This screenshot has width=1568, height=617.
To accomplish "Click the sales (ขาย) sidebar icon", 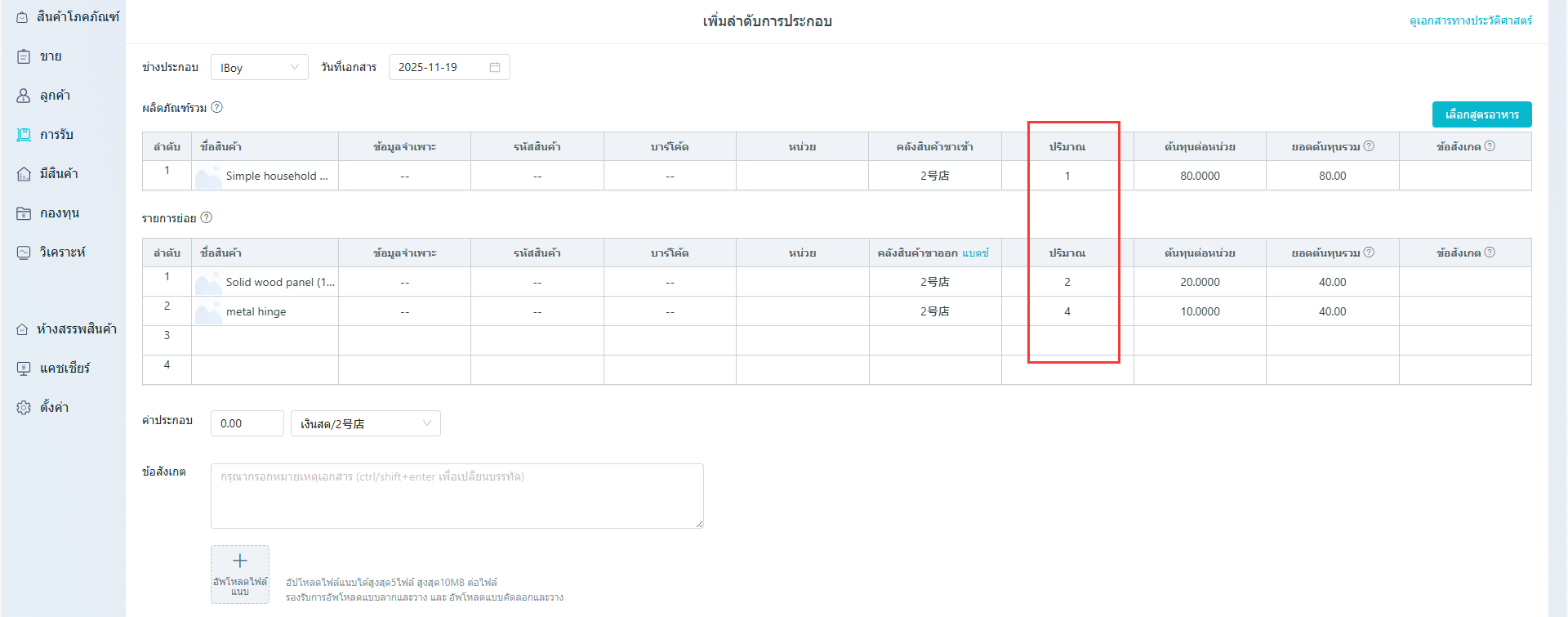I will [x=24, y=56].
